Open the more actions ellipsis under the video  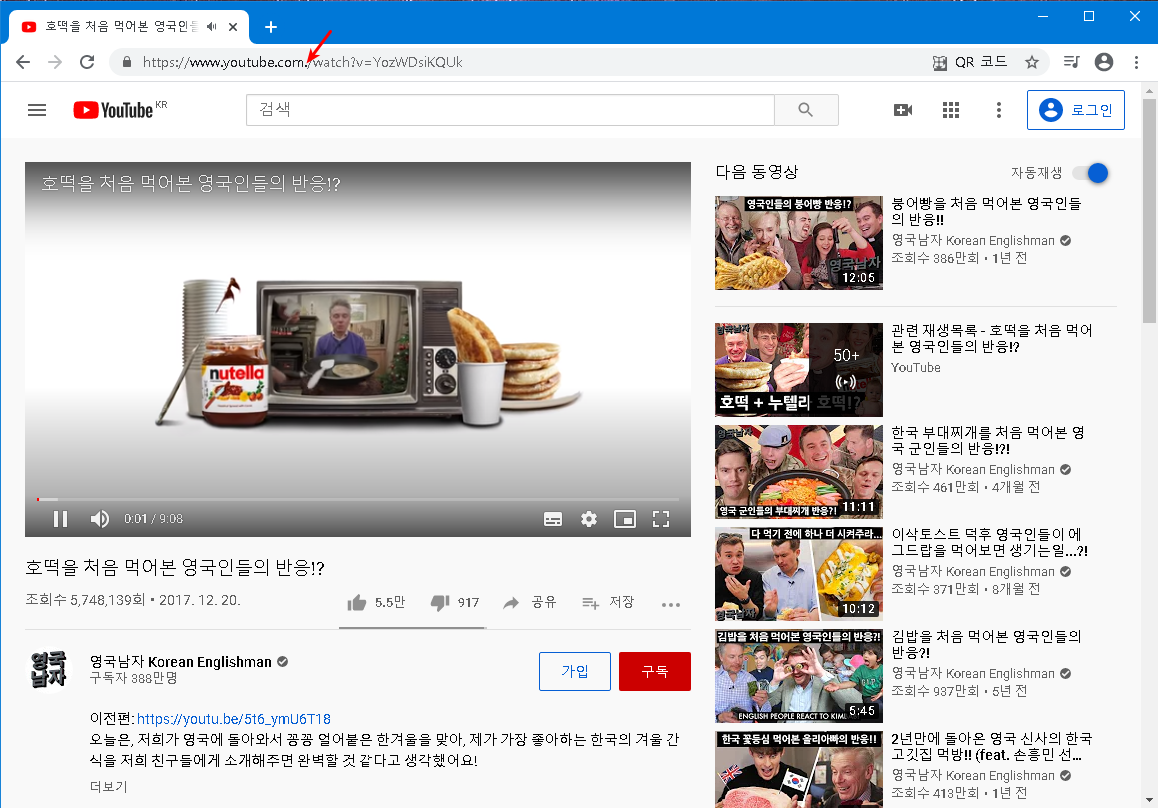(671, 603)
